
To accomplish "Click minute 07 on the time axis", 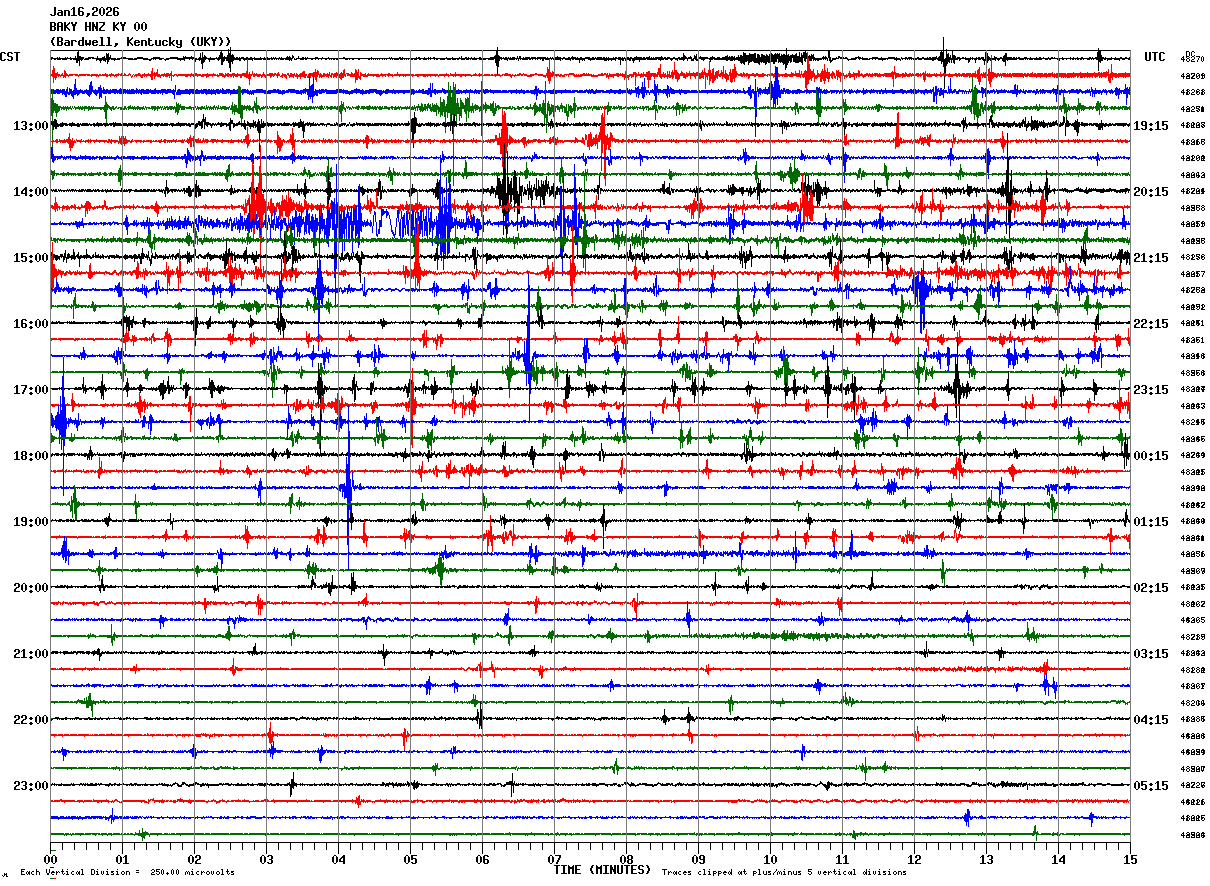I will click(x=554, y=859).
